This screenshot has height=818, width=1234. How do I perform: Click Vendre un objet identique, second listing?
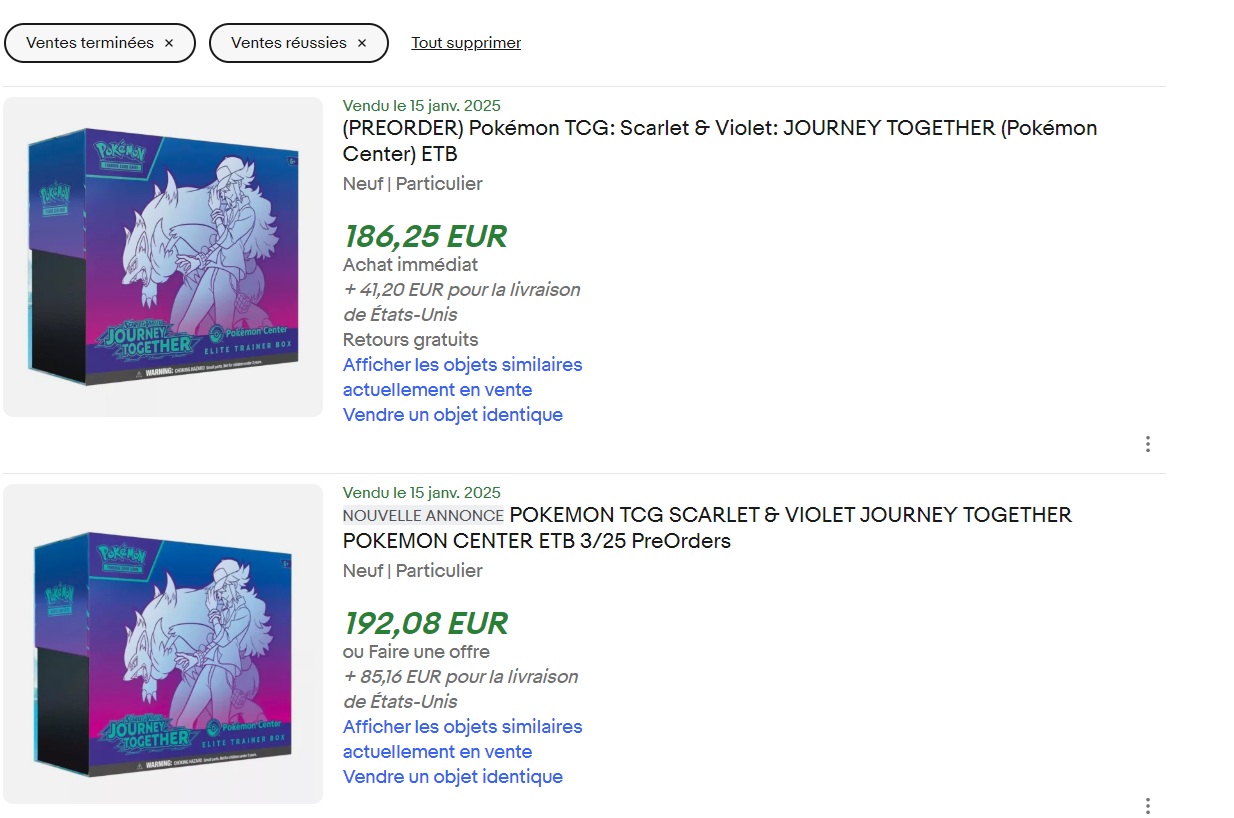[x=453, y=776]
